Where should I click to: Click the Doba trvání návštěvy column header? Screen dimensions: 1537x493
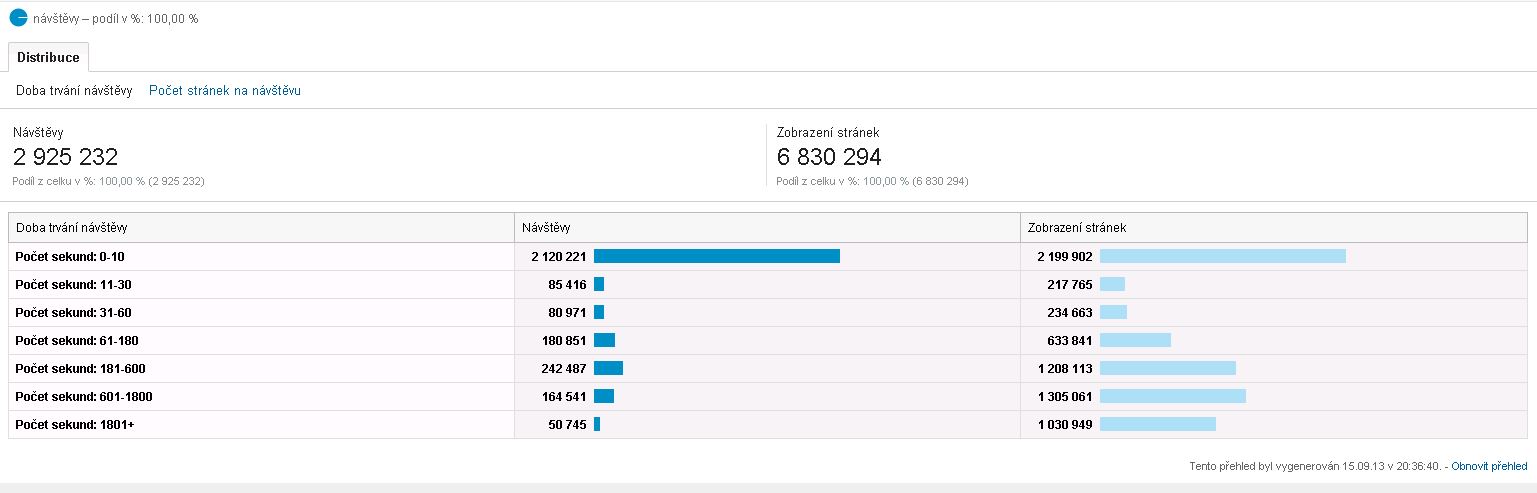point(72,228)
